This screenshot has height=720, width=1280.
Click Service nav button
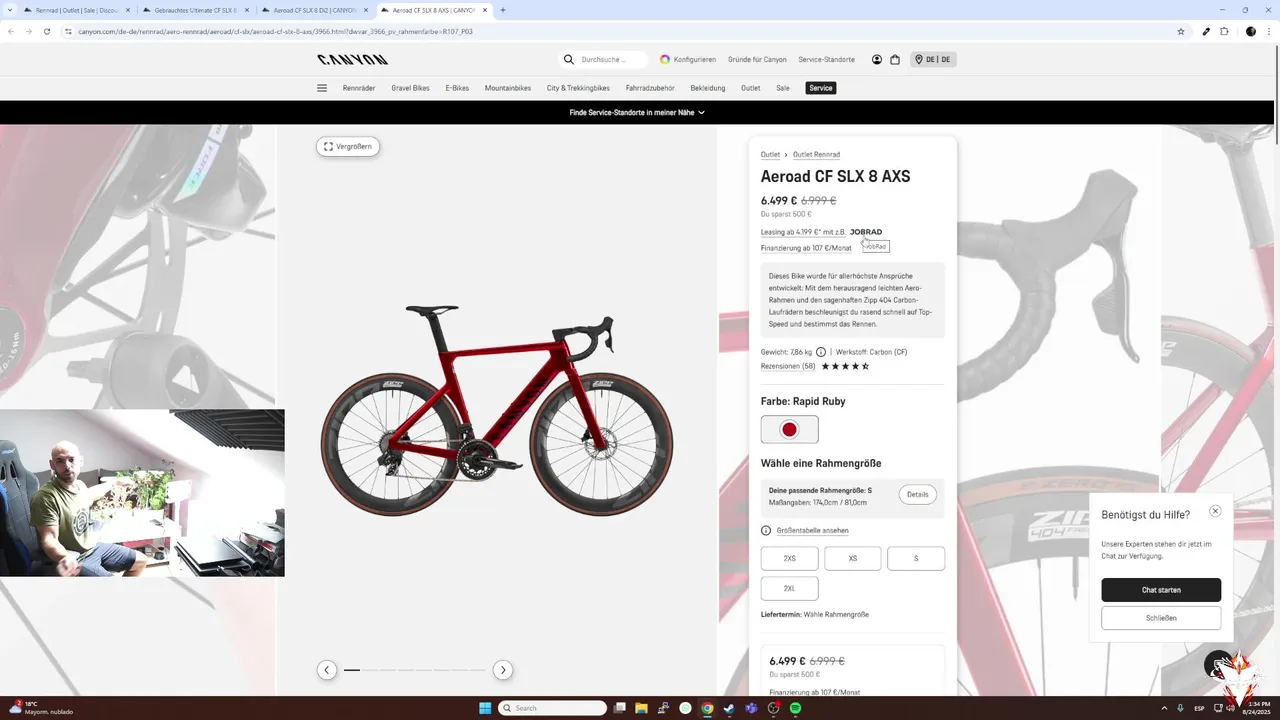pos(821,88)
